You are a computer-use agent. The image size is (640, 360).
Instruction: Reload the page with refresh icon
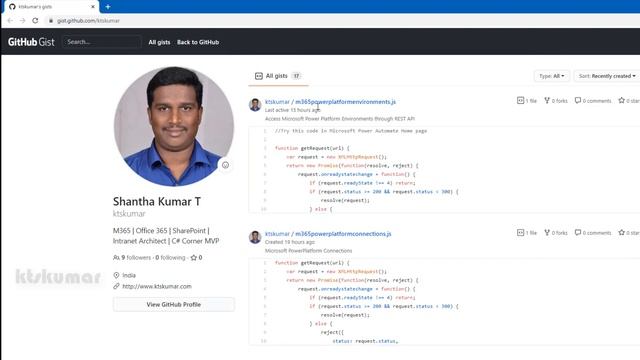tap(35, 20)
